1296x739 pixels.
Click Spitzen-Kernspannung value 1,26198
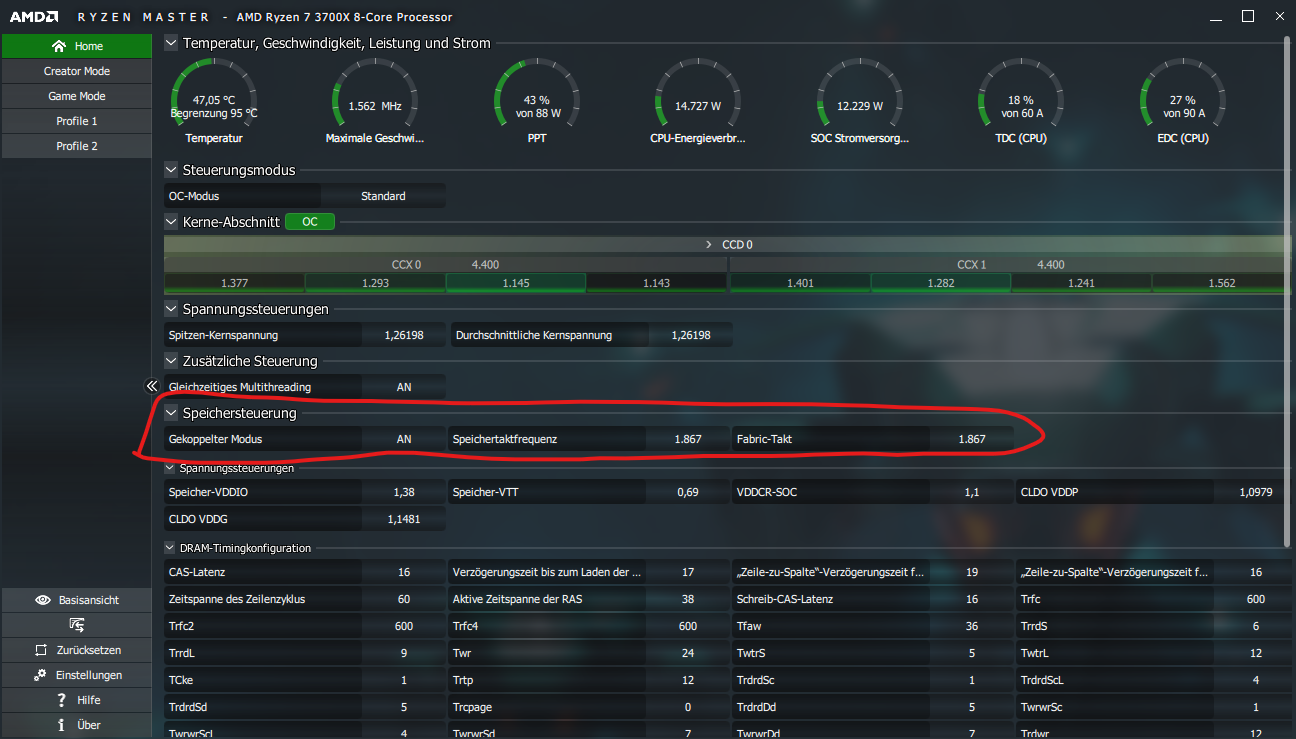(x=404, y=335)
